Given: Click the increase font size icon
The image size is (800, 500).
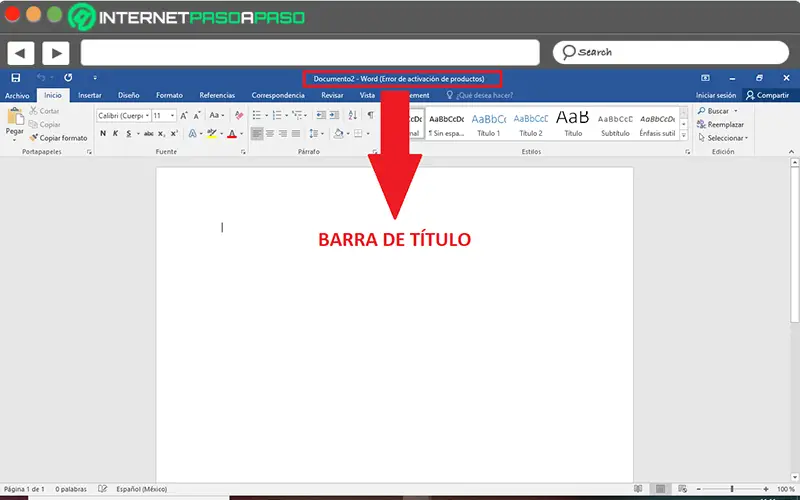Looking at the screenshot, I should tap(184, 116).
